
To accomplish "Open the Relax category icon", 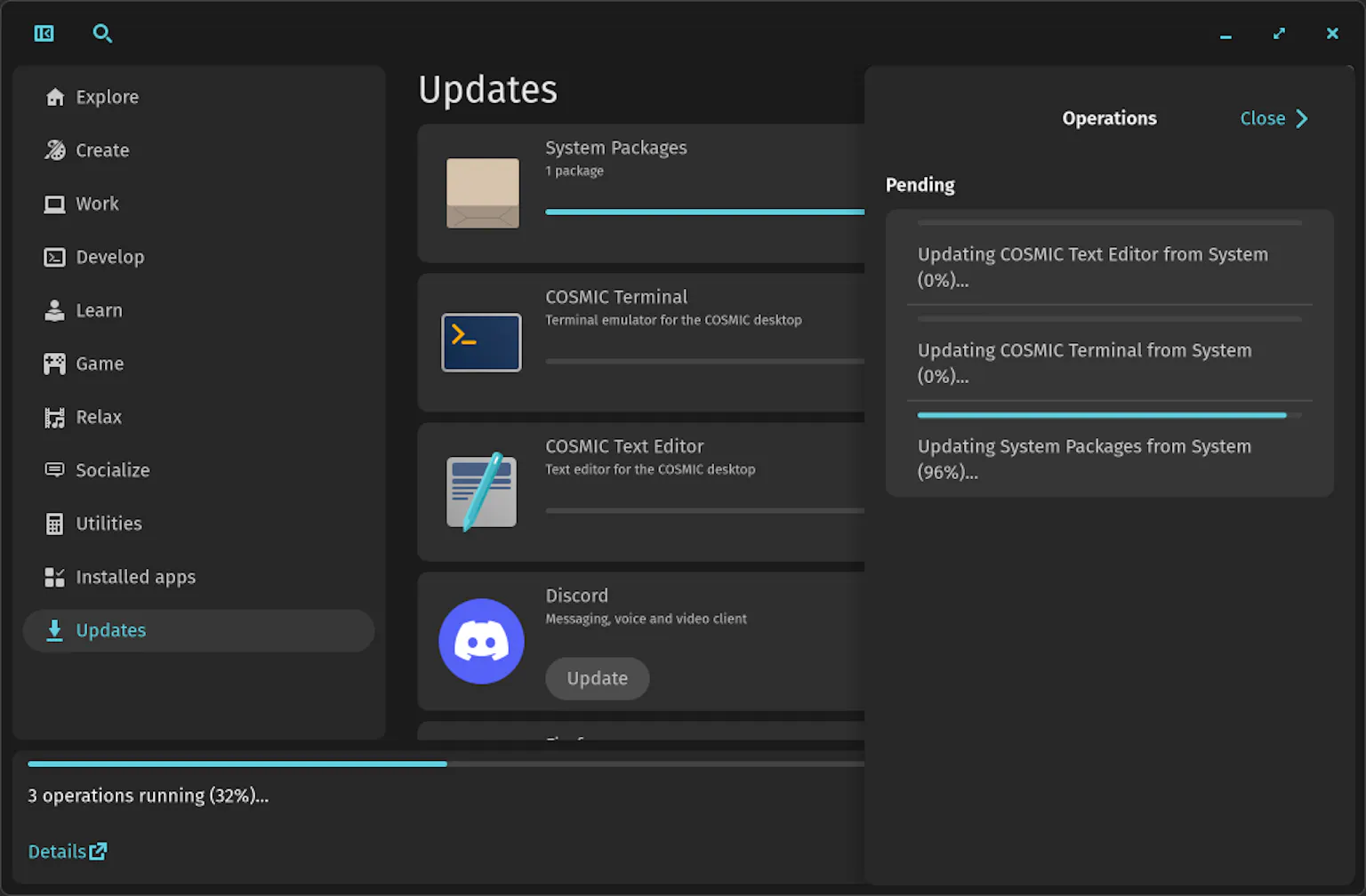I will [x=54, y=417].
